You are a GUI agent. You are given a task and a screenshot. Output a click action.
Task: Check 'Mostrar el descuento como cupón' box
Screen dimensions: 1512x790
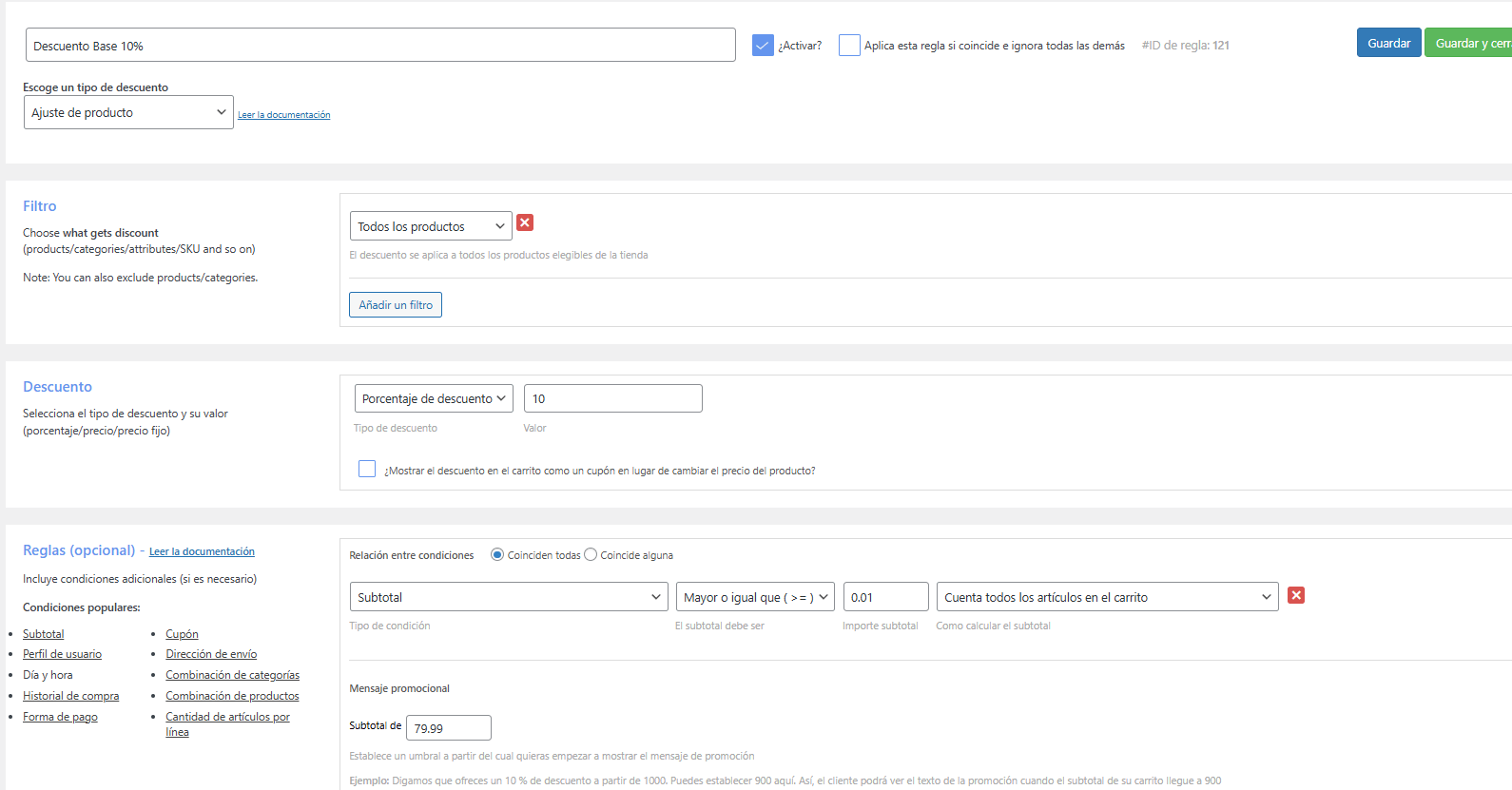[367, 469]
